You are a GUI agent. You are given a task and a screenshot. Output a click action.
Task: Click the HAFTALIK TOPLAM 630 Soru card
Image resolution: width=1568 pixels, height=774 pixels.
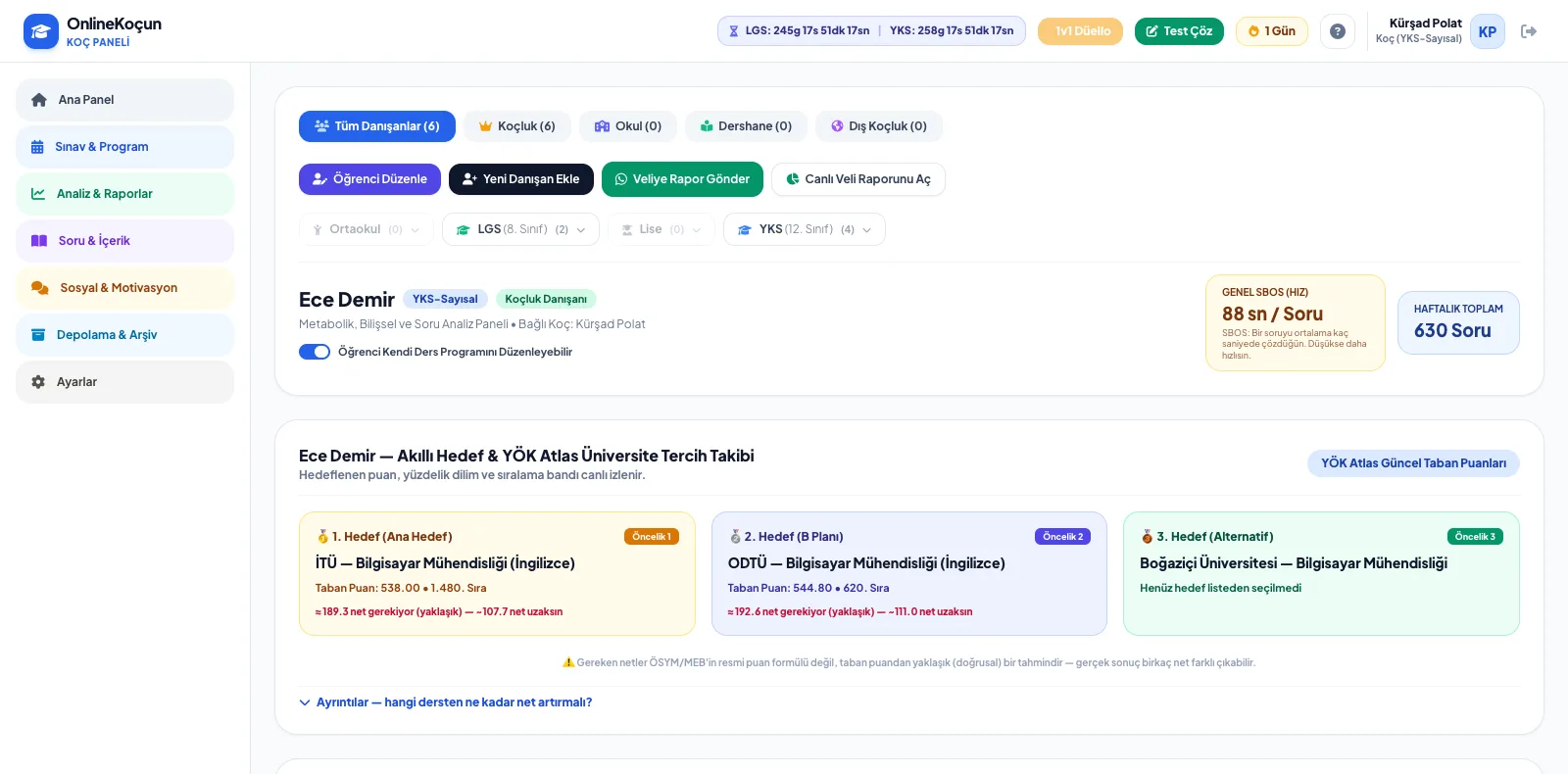[x=1458, y=322]
